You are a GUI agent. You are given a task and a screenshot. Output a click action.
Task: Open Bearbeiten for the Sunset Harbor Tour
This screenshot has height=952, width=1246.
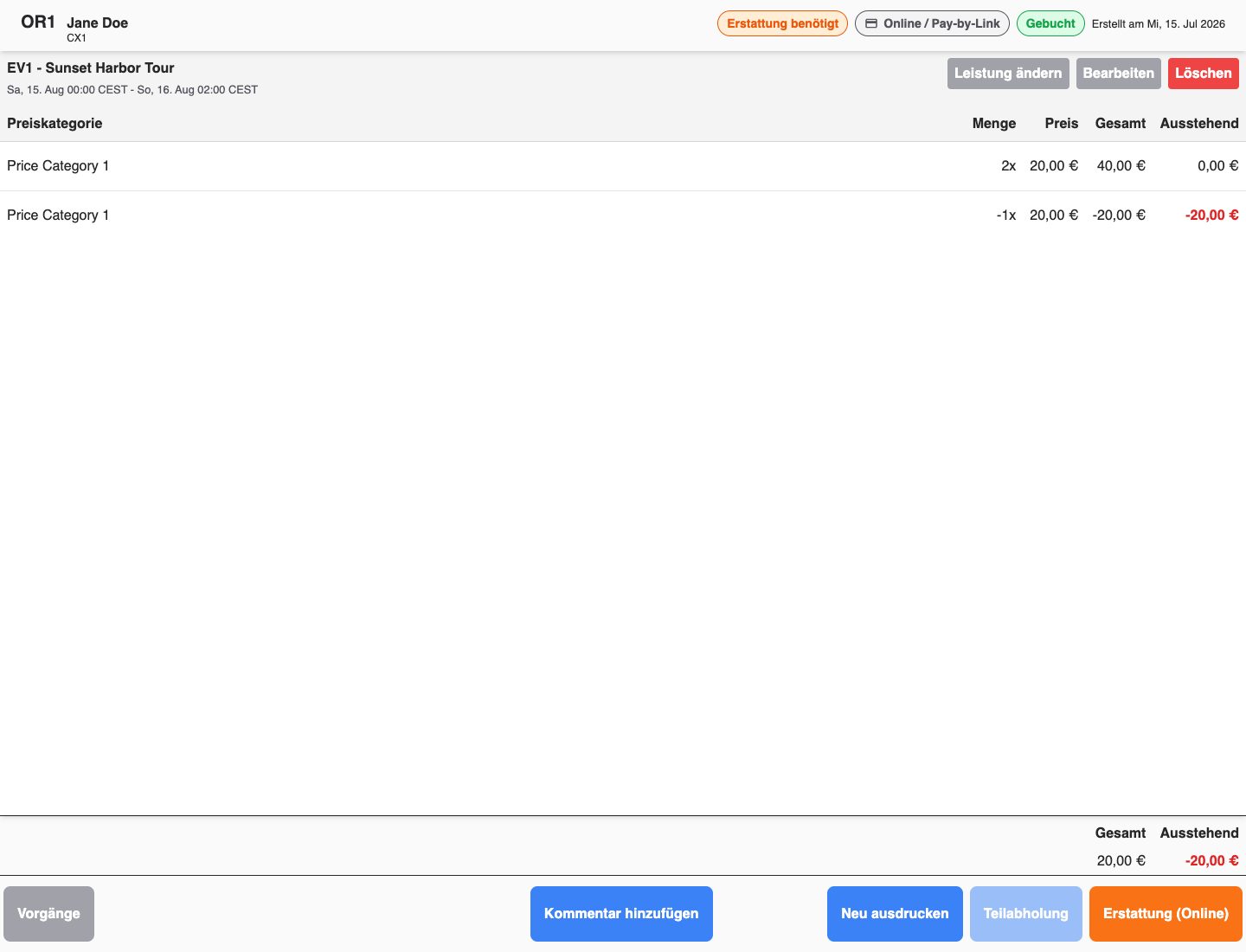[x=1118, y=74]
